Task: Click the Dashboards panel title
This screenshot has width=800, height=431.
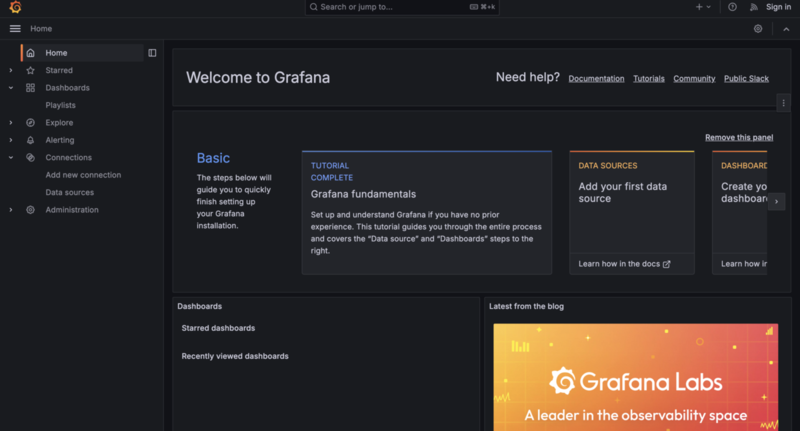Action: pyautogui.click(x=199, y=306)
